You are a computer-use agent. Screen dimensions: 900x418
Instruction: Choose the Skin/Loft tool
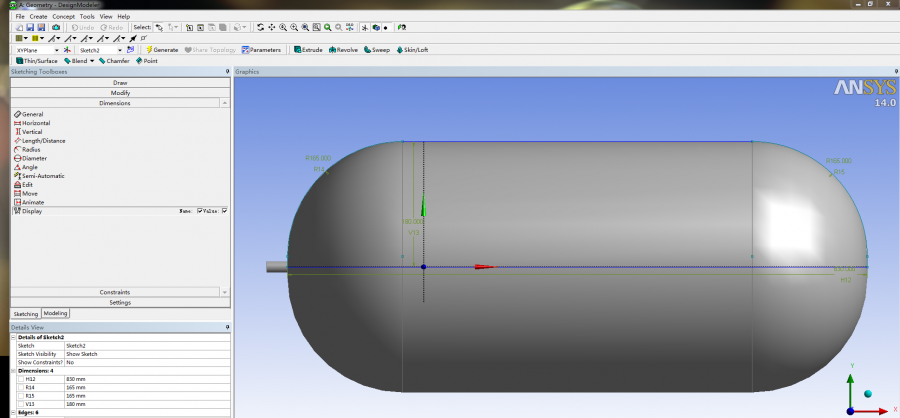(412, 49)
